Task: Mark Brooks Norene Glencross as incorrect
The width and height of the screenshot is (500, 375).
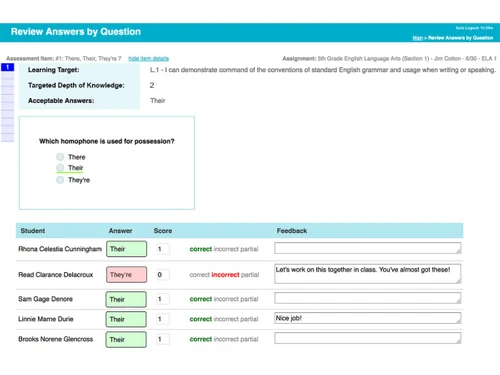Action: pos(226,339)
